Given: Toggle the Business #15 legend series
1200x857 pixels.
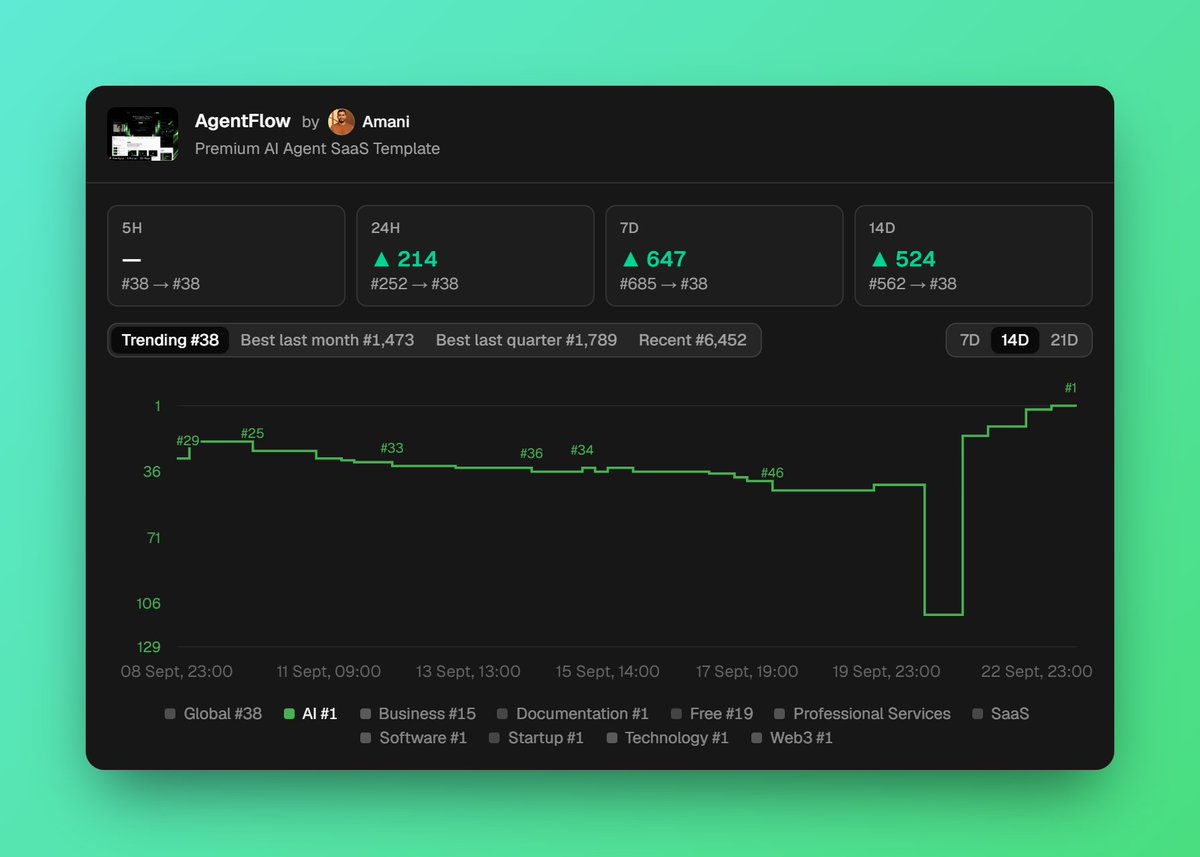Looking at the screenshot, I should [418, 714].
